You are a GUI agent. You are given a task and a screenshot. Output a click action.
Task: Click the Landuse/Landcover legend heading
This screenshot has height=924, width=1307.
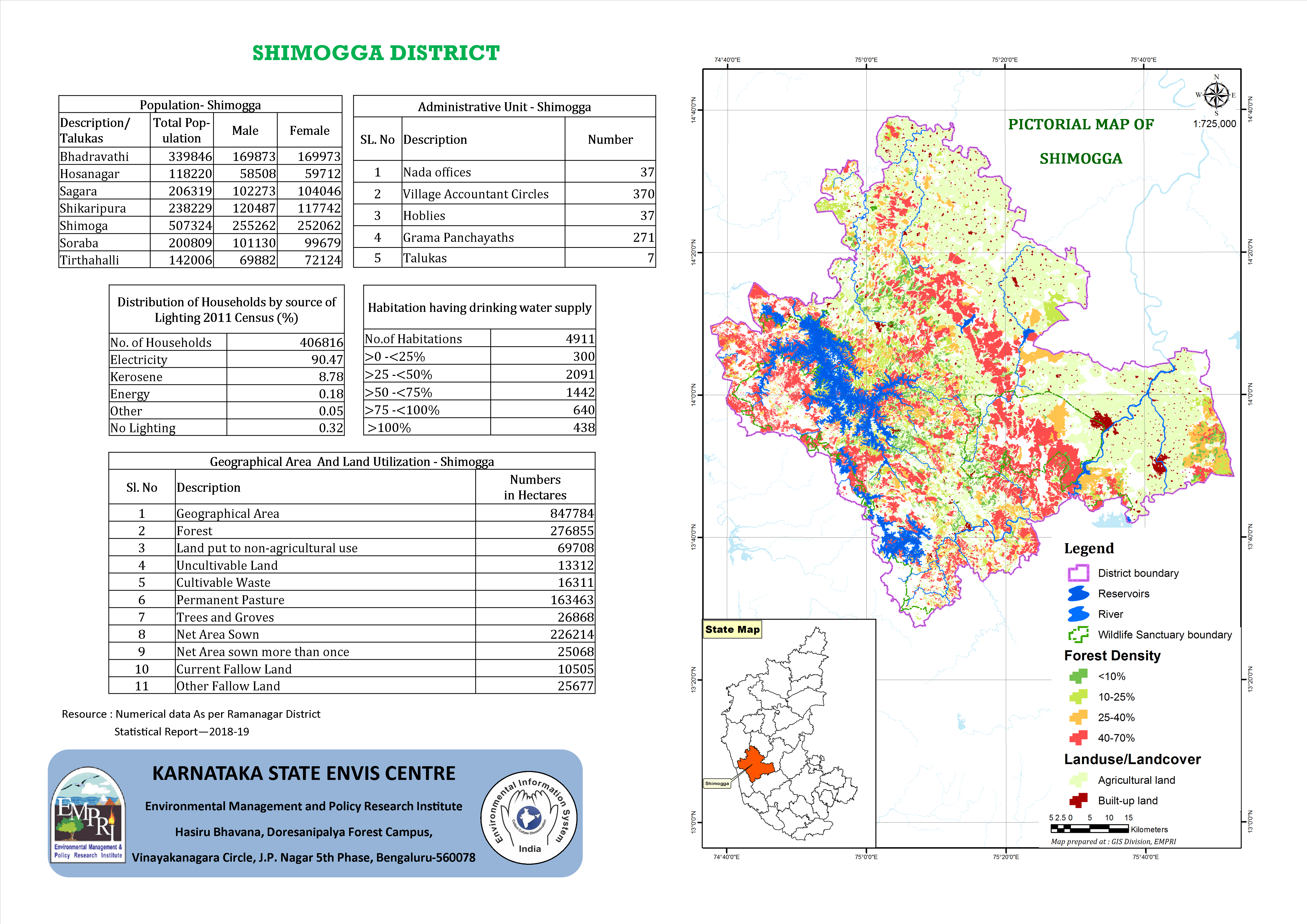pyautogui.click(x=1132, y=759)
